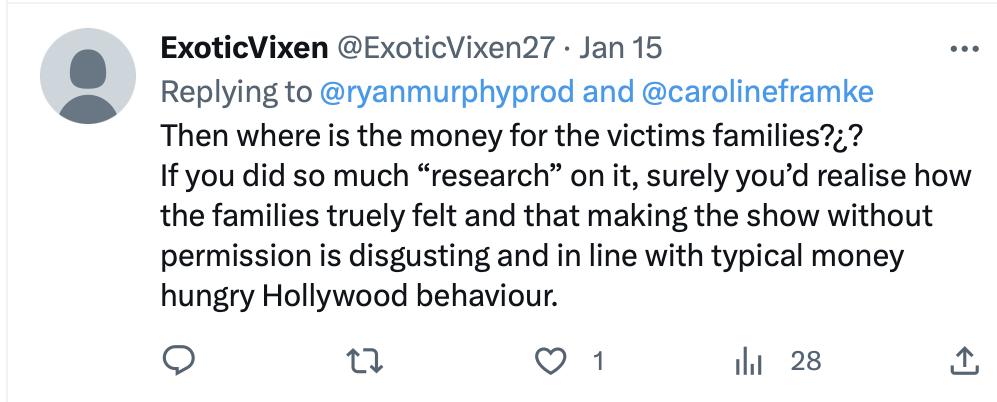Like the tweet with the heart icon
997x402 pixels.
click(x=553, y=361)
